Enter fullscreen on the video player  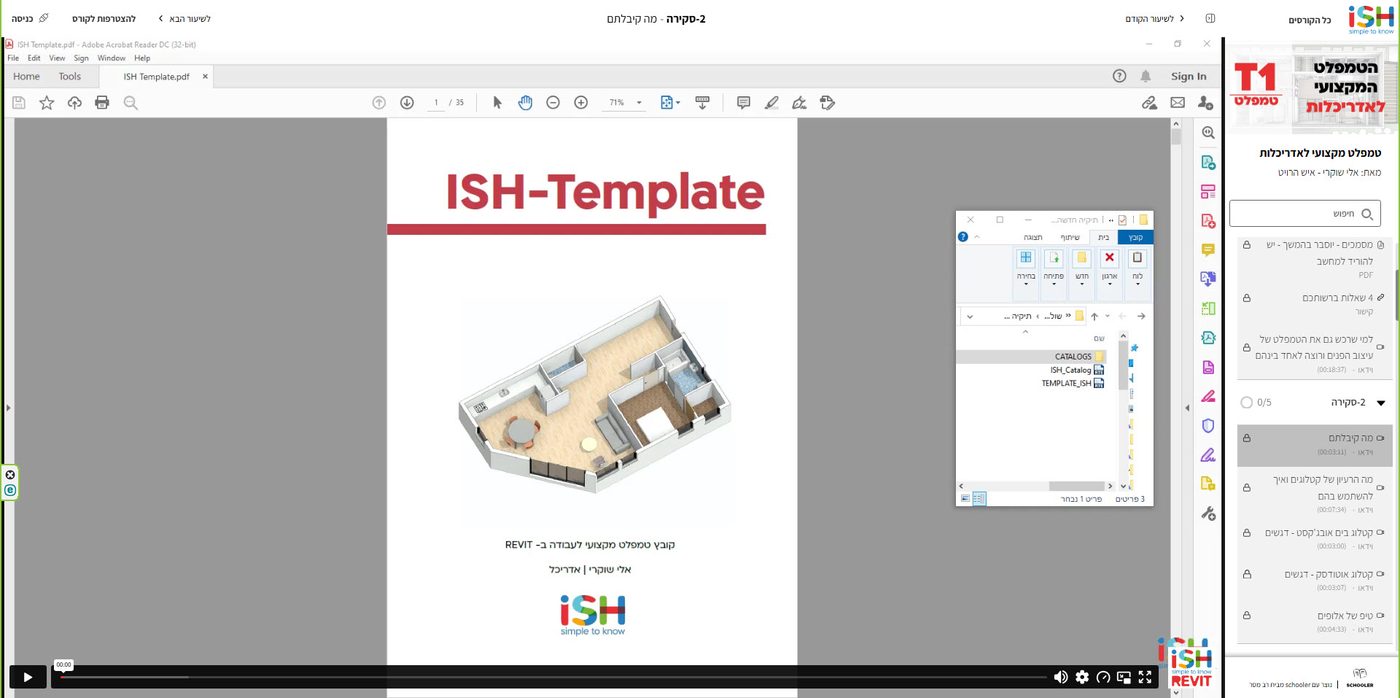pos(1145,677)
